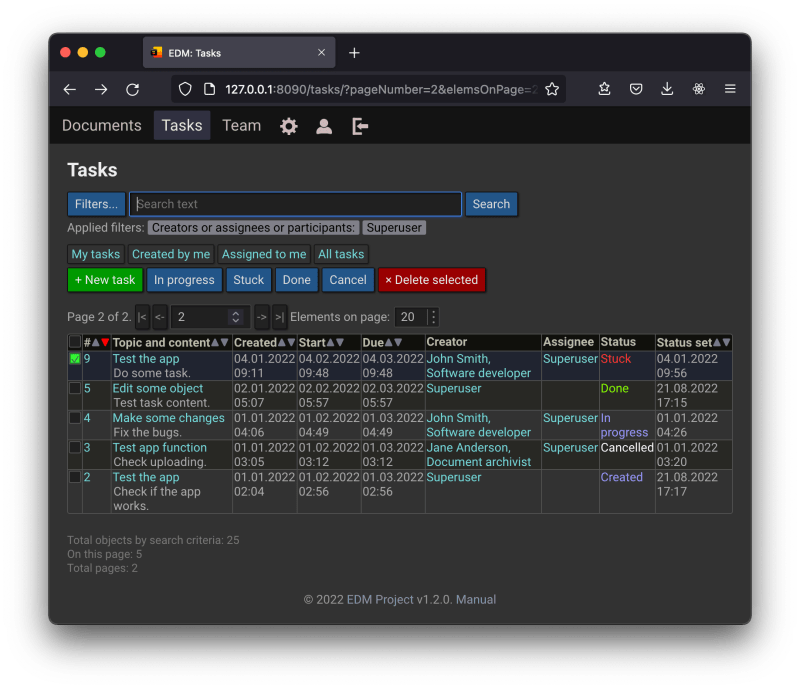Sort by # descending red arrow
This screenshot has width=800, height=689.
[105, 342]
